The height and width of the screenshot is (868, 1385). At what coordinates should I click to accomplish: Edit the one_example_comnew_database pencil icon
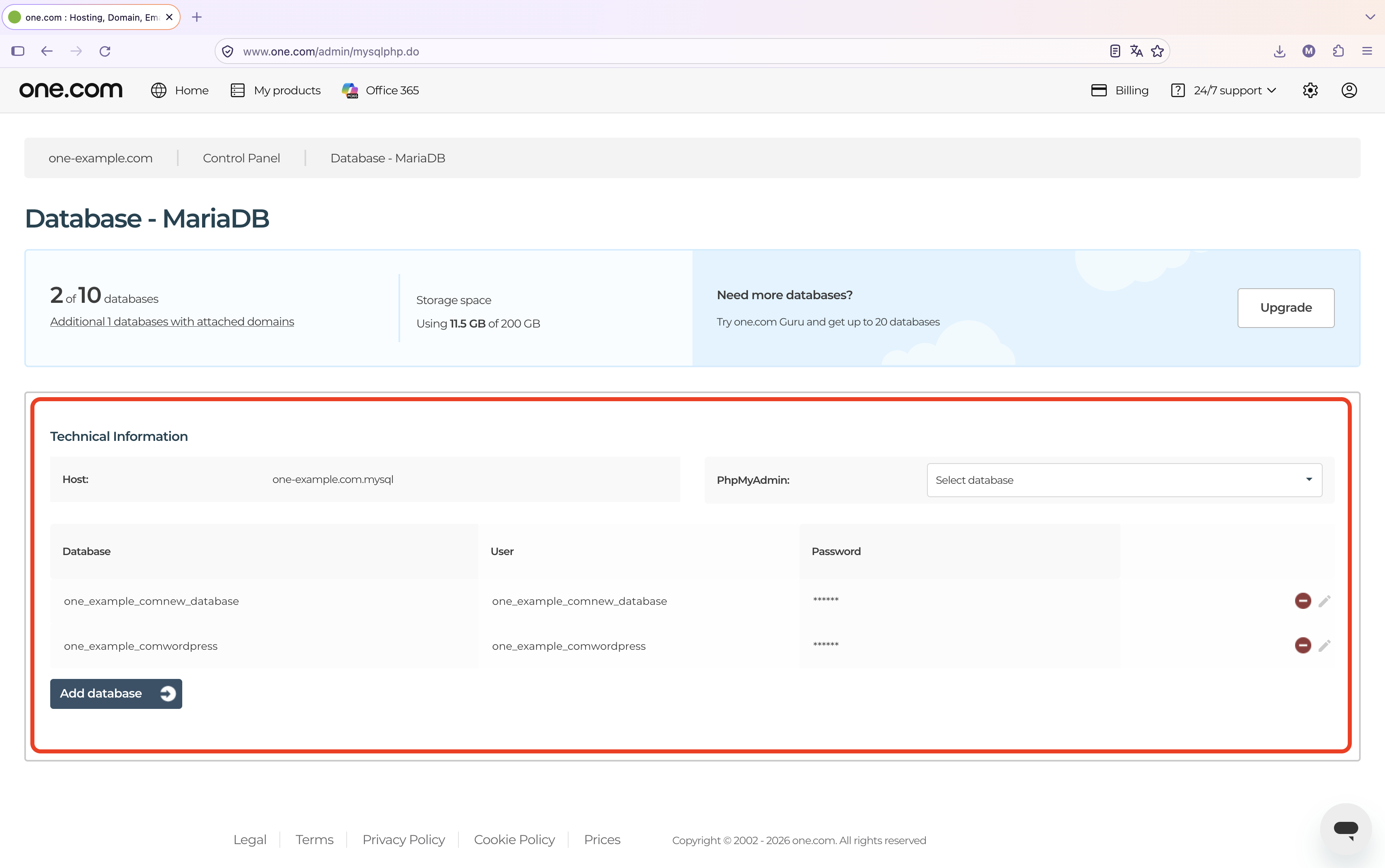point(1324,600)
